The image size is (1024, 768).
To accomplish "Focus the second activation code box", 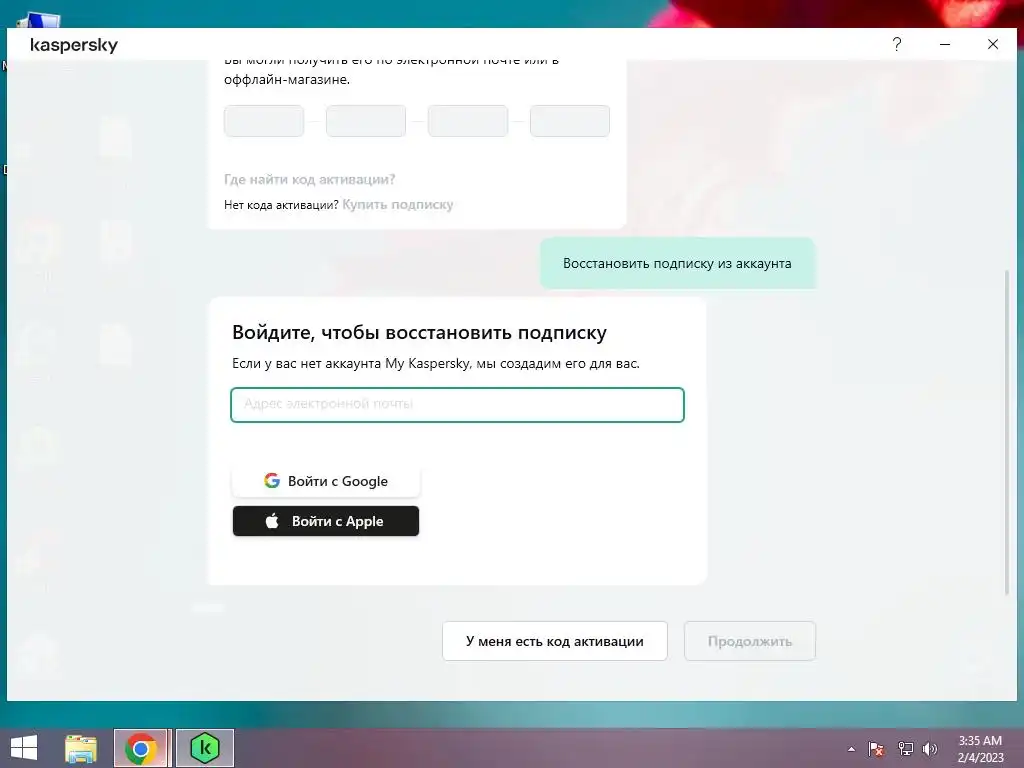I will (x=366, y=121).
